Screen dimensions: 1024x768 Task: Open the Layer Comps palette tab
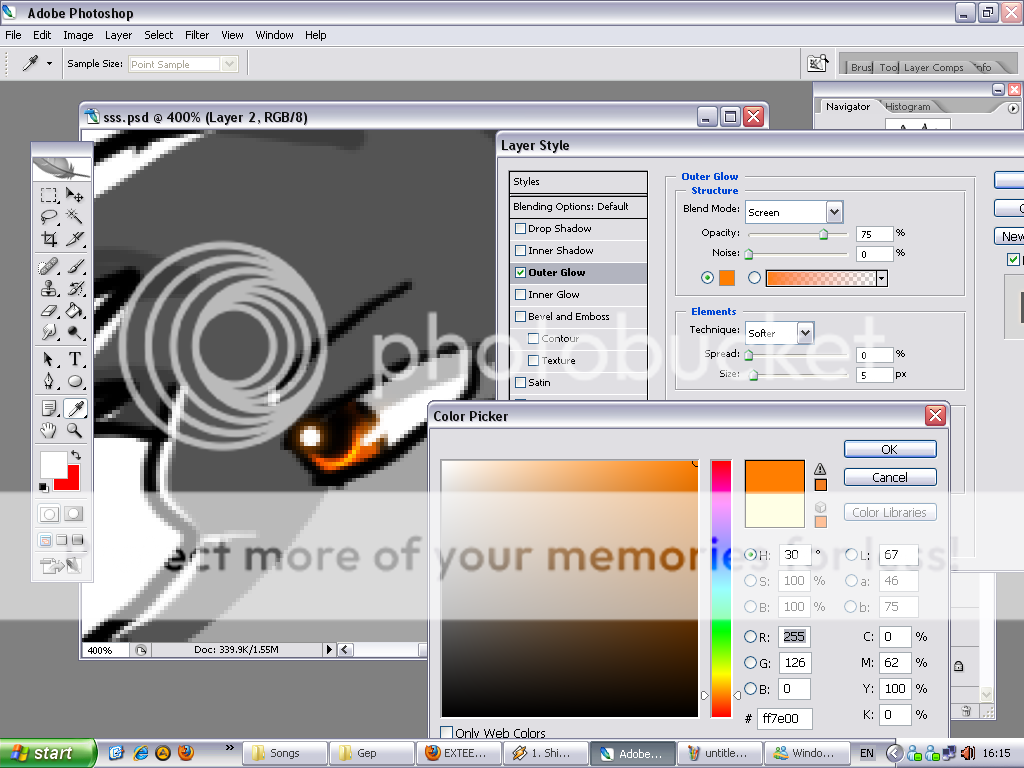tap(933, 67)
